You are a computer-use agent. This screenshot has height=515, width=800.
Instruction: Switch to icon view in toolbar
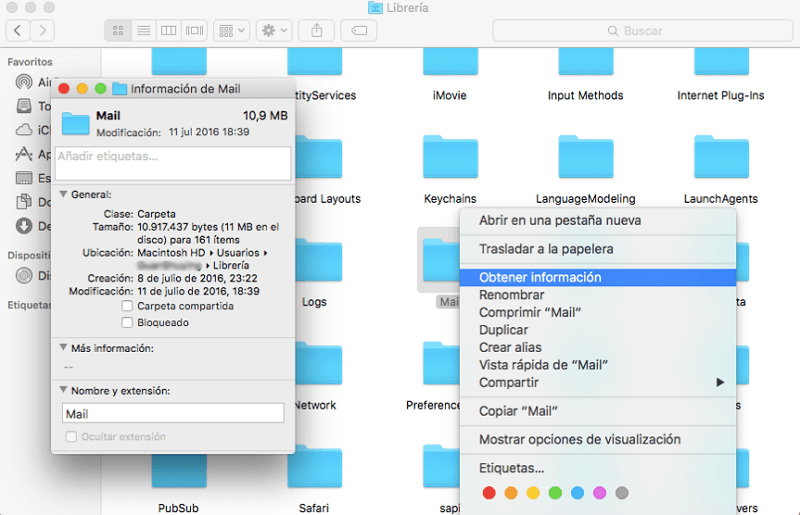[118, 31]
